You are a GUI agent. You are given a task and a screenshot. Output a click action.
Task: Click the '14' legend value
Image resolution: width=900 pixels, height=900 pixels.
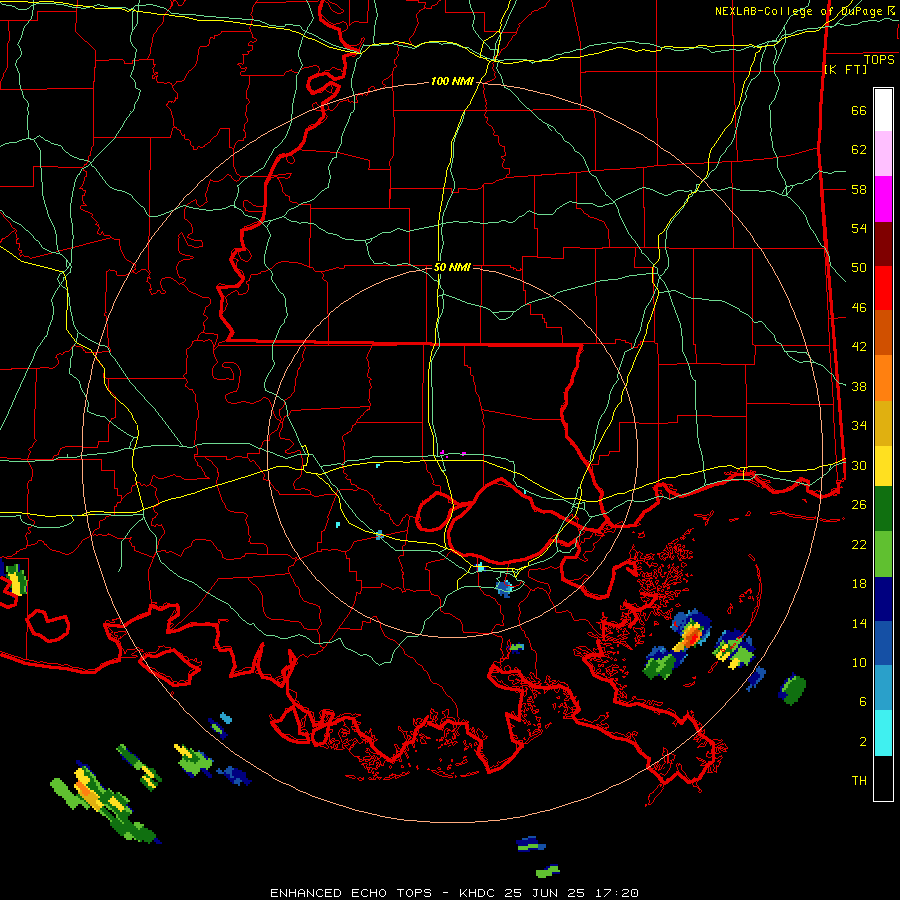tap(859, 623)
